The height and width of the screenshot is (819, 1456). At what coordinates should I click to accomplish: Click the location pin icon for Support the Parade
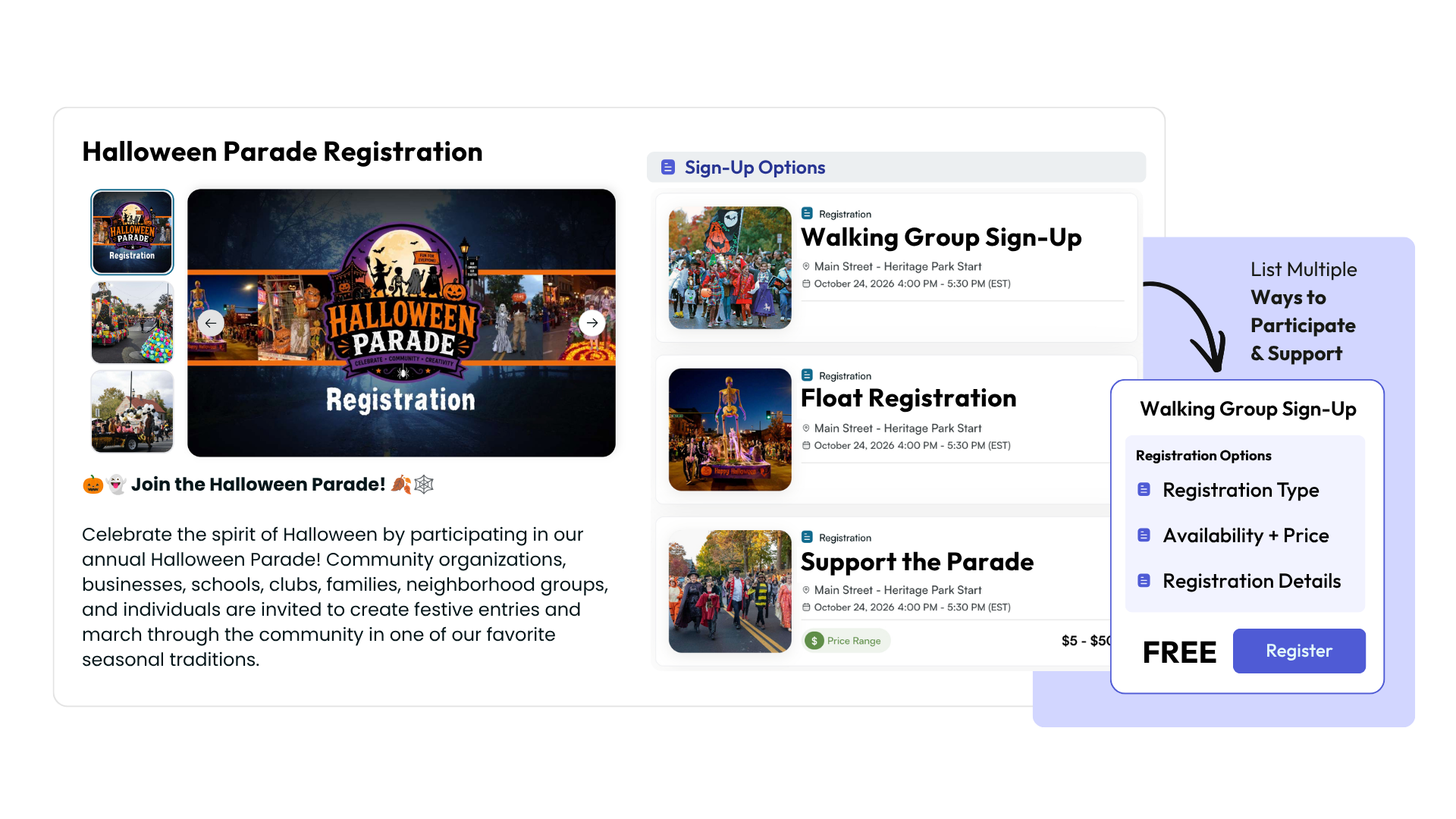(x=806, y=590)
